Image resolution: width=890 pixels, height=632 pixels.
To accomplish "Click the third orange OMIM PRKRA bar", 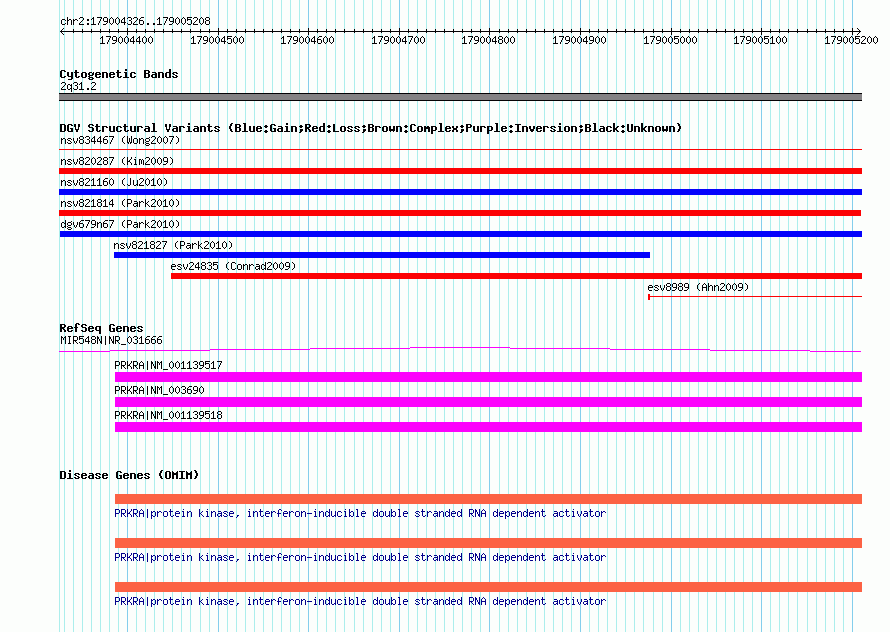I will [x=488, y=587].
